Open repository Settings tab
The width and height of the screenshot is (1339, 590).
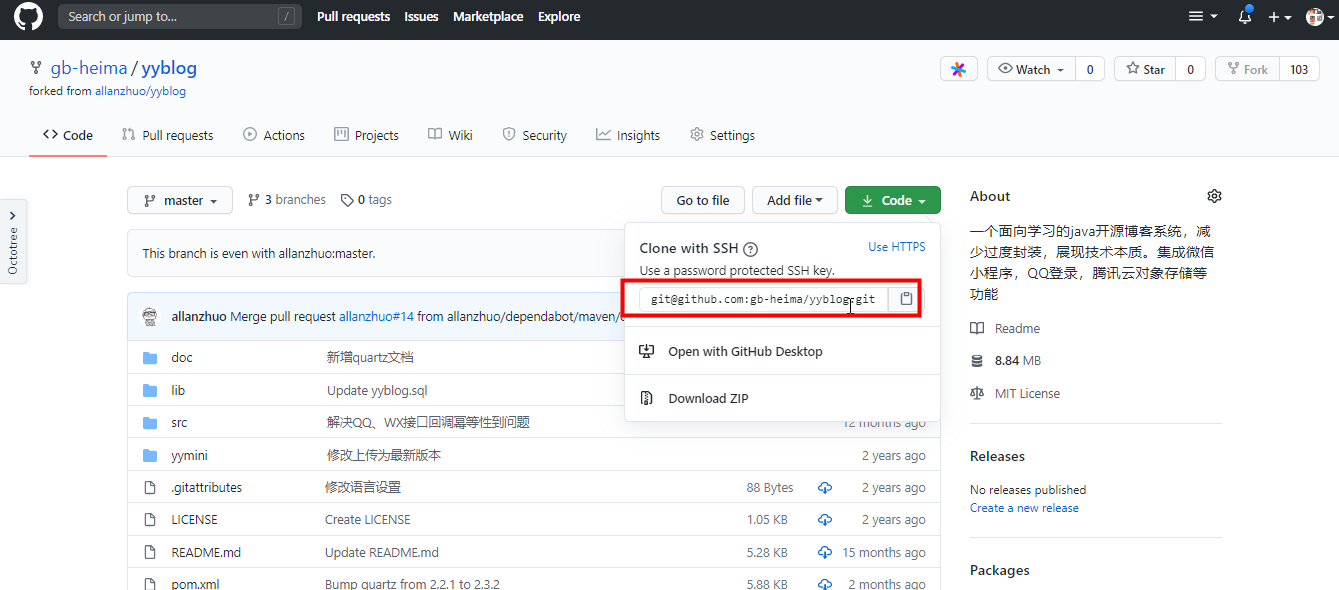click(x=722, y=135)
